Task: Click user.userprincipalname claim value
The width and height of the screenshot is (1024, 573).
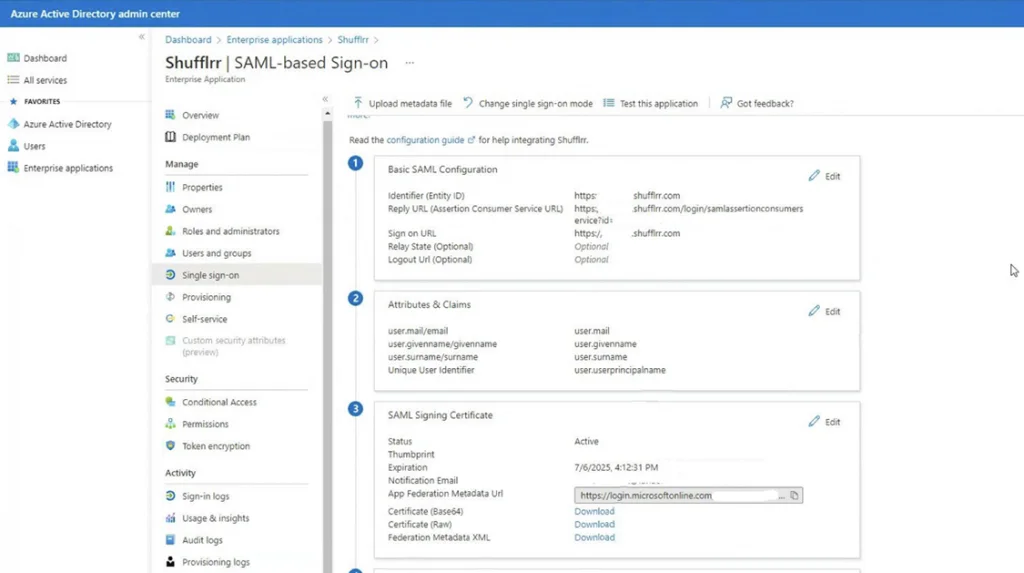Action: [620, 370]
